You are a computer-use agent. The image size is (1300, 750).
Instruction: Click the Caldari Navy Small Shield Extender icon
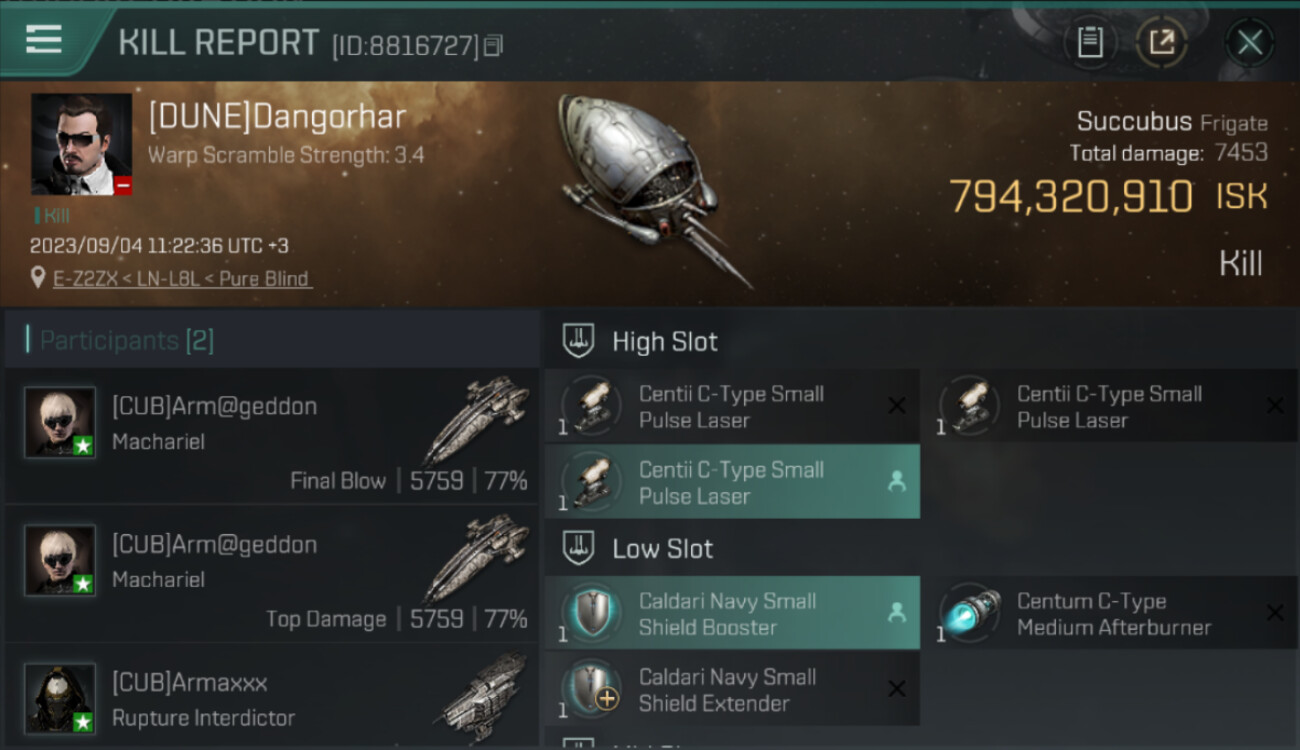click(592, 689)
